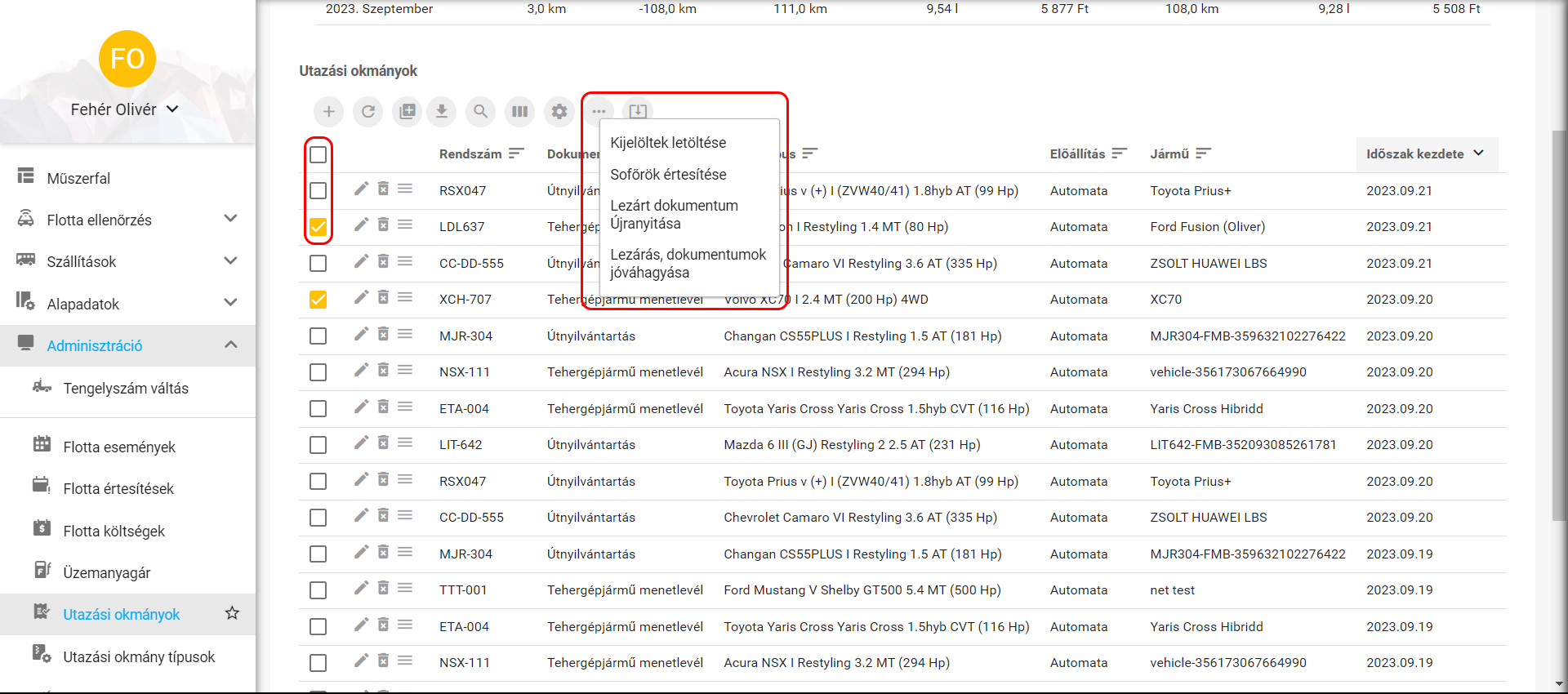Image resolution: width=1568 pixels, height=694 pixels.
Task: Open the column chooser icon
Action: click(x=519, y=112)
